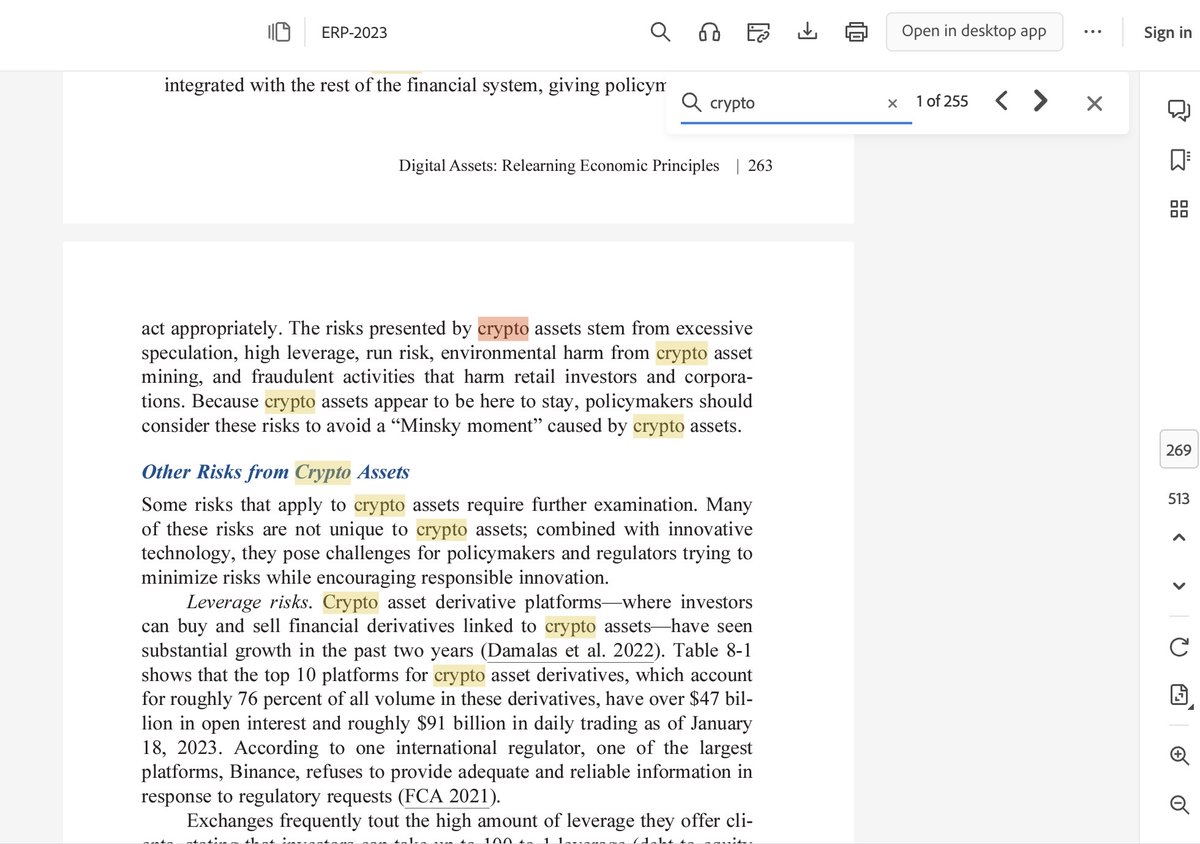Download the ERP-2023 PDF
This screenshot has width=1200, height=844.
[x=807, y=31]
